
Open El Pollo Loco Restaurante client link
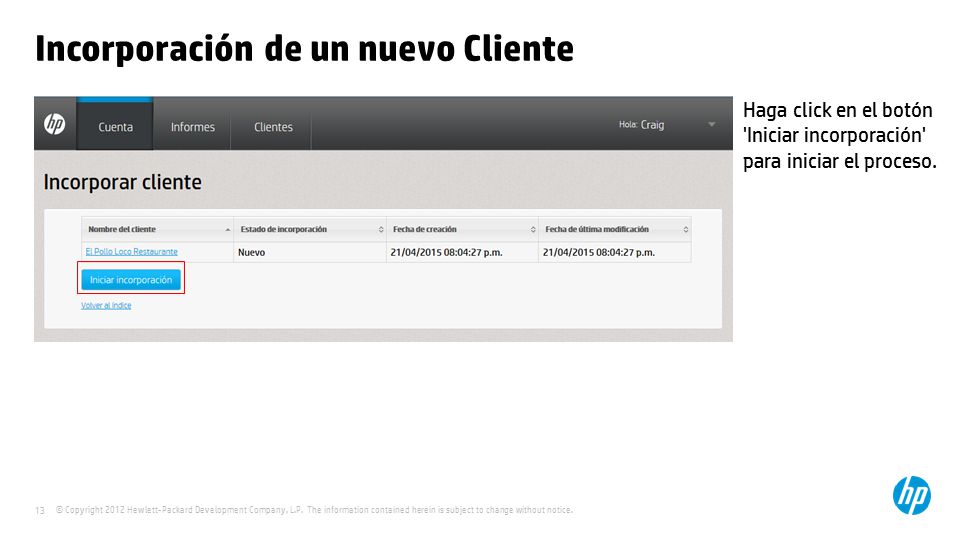coord(132,252)
